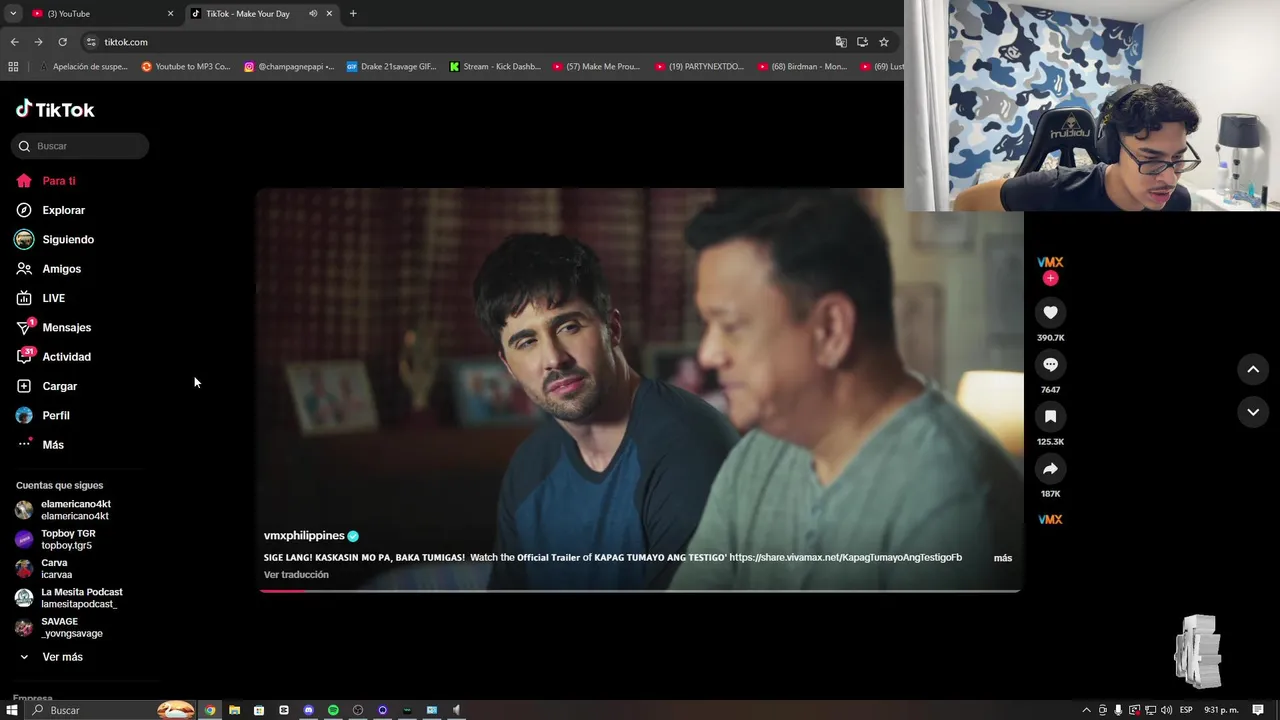Image resolution: width=1280 pixels, height=720 pixels.
Task: Open the vmxphilippines username link
Action: pyautogui.click(x=304, y=536)
